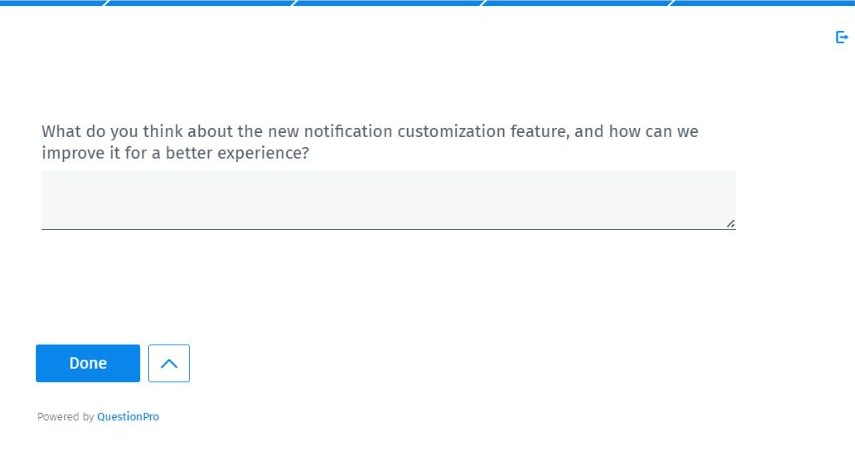Open the QuestionPro link
Viewport: 855px width, 453px height.
point(128,416)
